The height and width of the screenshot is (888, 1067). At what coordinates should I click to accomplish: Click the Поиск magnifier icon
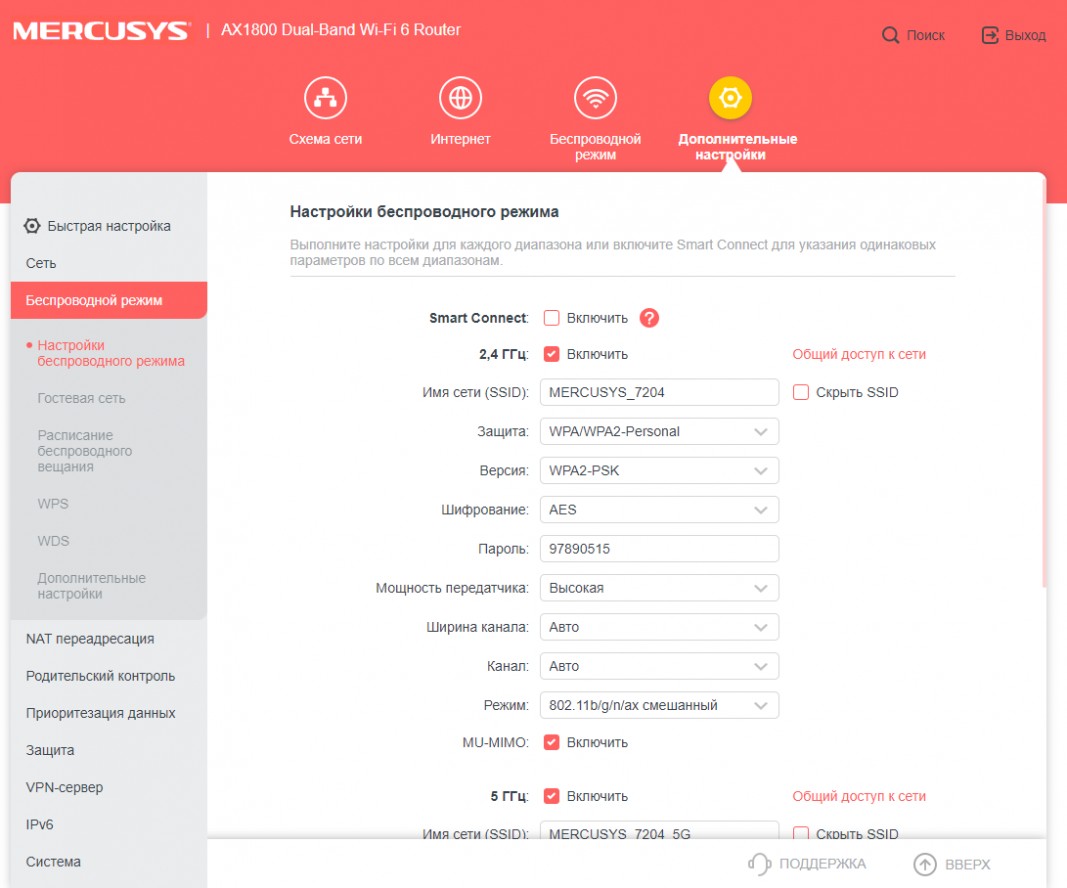890,35
